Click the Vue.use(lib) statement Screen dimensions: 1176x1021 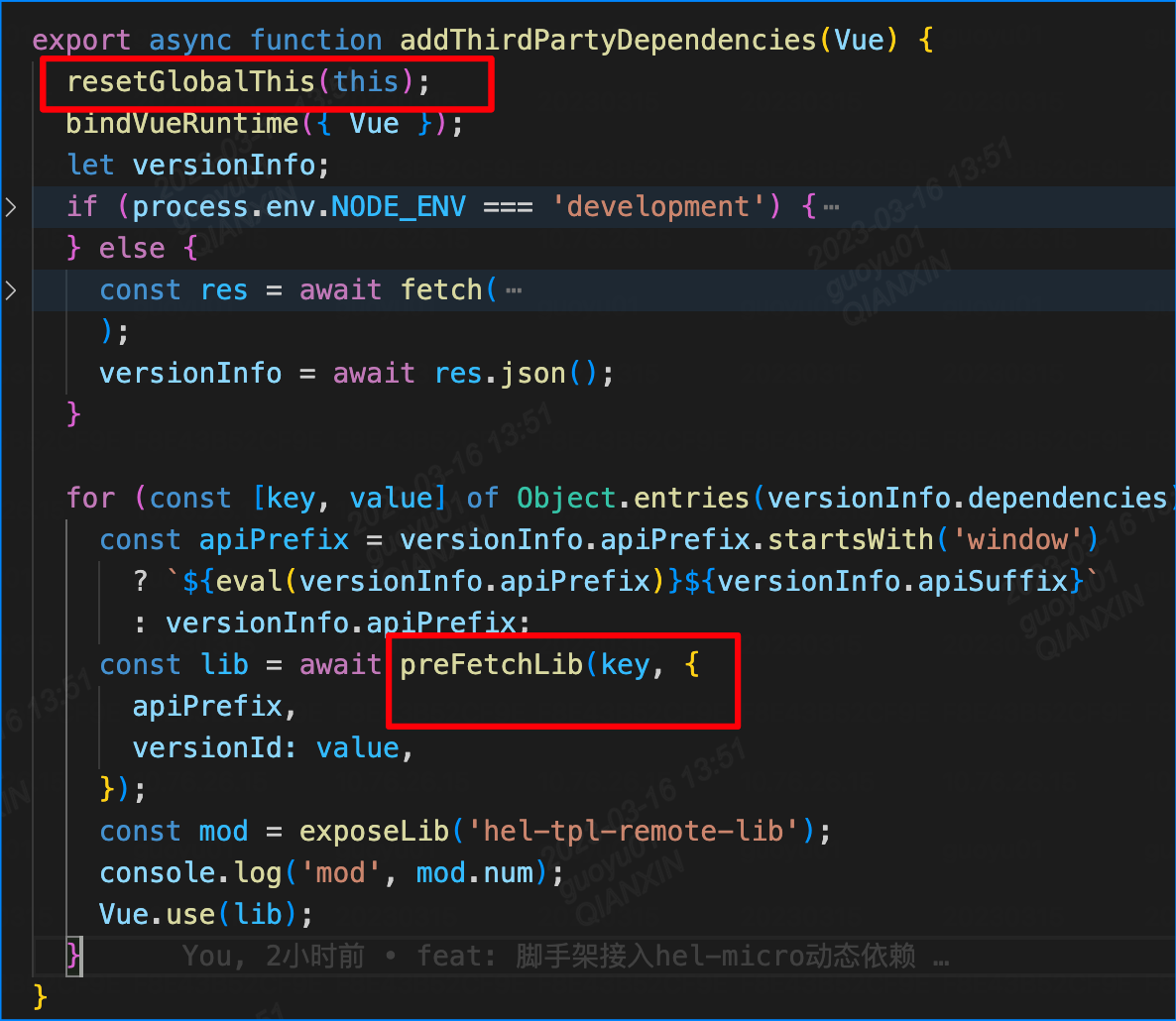pyautogui.click(x=198, y=914)
